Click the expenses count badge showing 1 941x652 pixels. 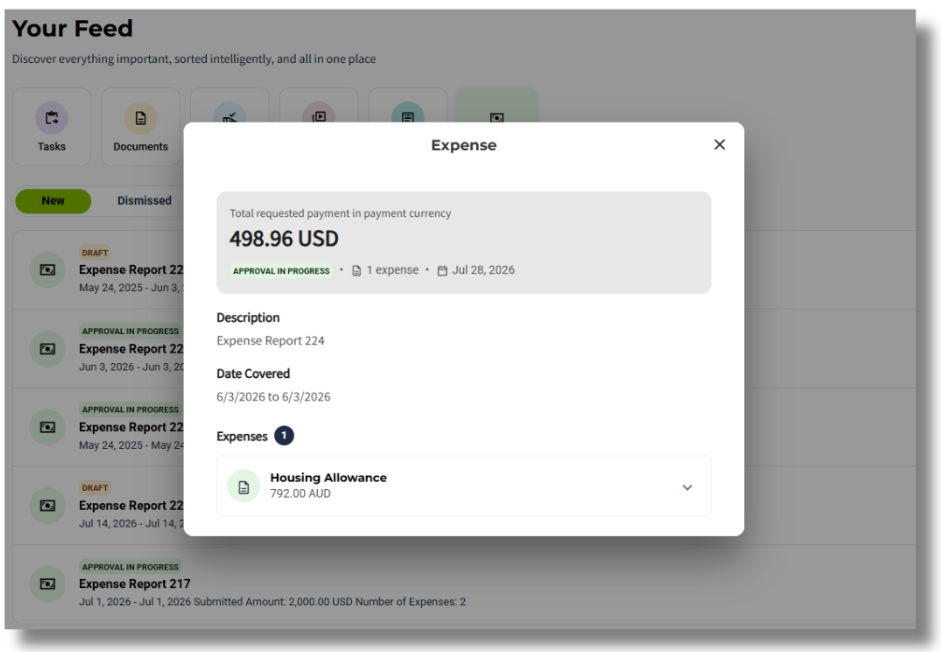click(x=284, y=436)
